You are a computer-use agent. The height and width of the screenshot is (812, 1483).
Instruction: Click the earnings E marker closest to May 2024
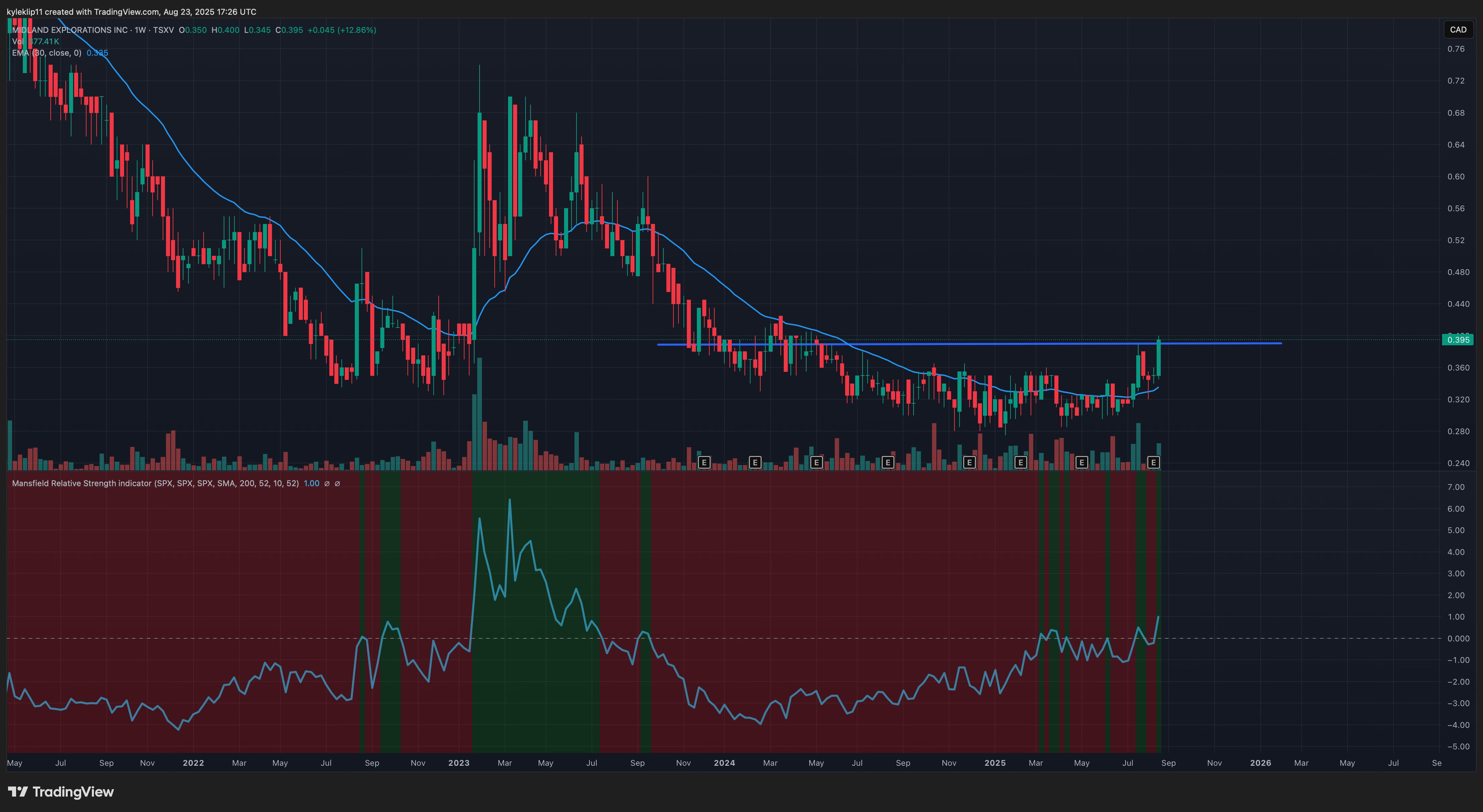coord(816,462)
